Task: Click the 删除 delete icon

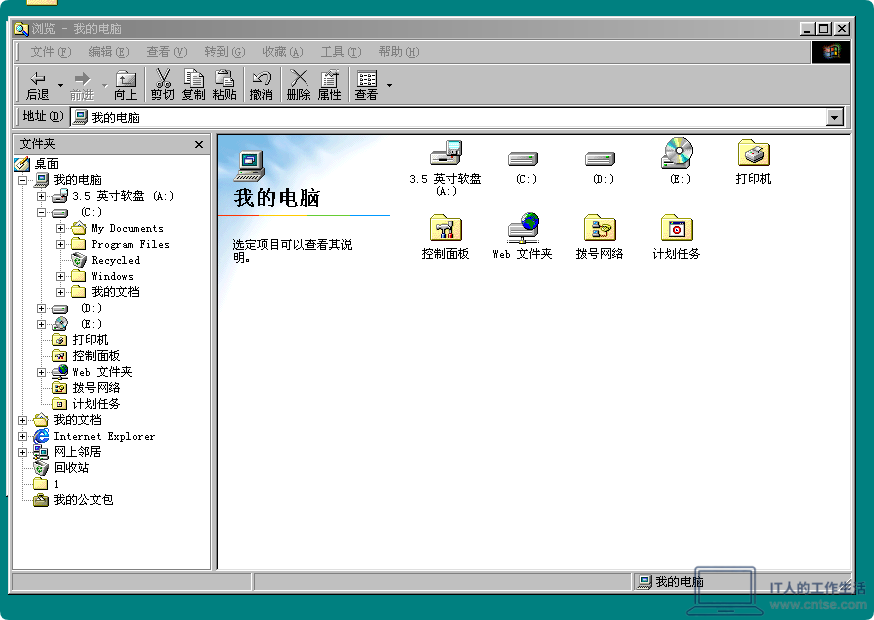Action: coord(299,85)
